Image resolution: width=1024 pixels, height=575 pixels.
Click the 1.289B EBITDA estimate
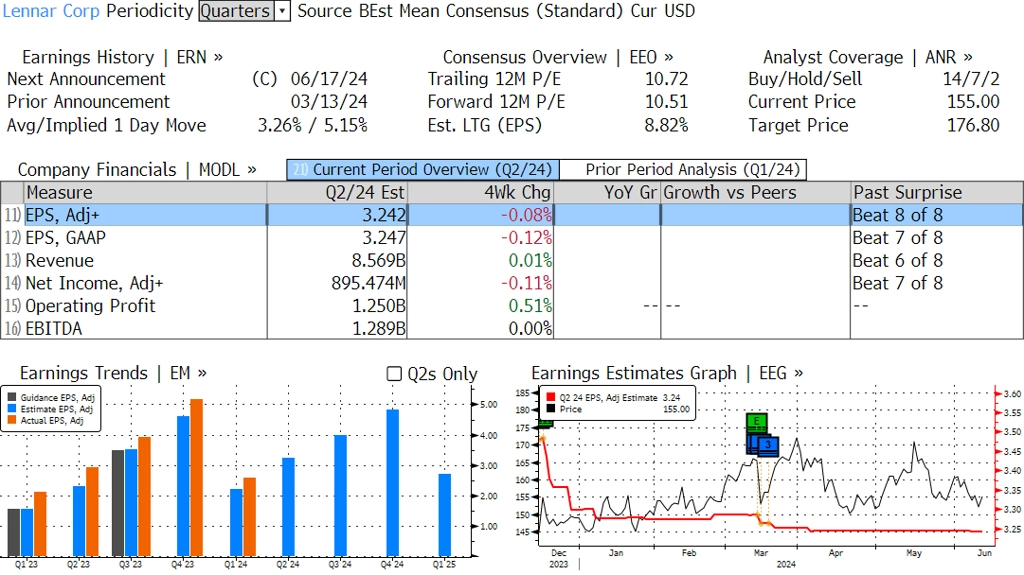(x=379, y=329)
